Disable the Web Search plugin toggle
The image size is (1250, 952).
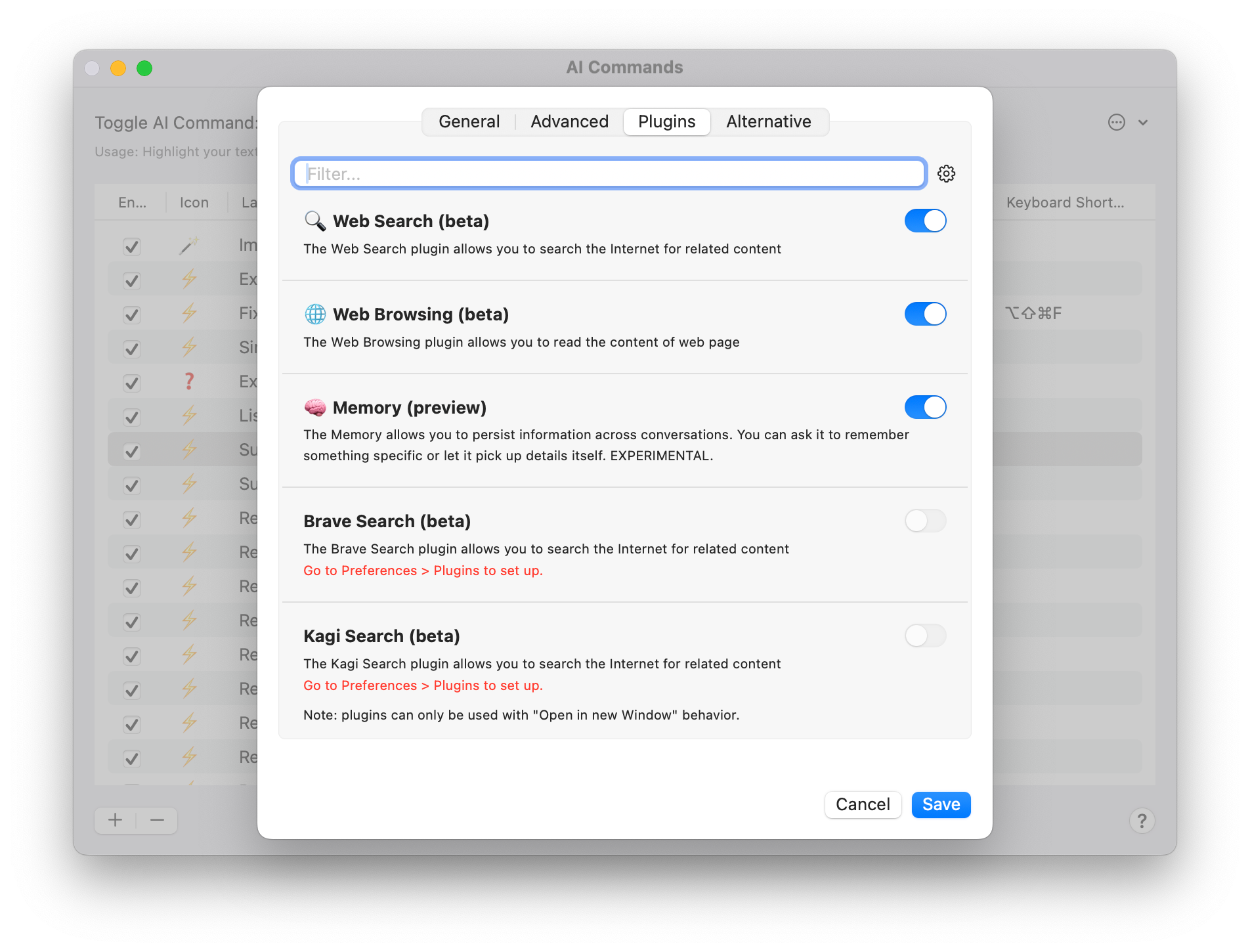[x=925, y=221]
